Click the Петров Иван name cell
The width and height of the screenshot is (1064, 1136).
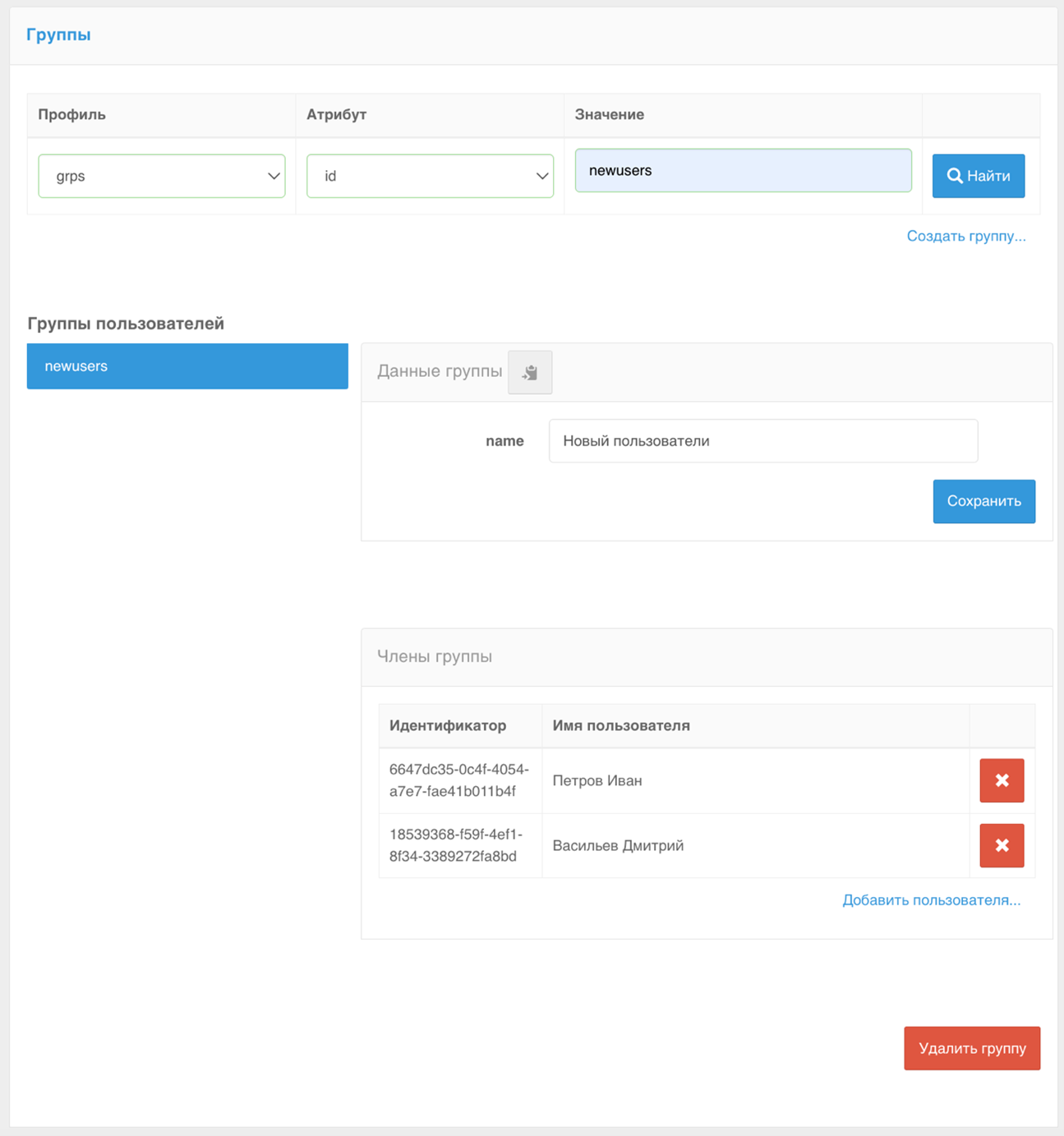597,780
